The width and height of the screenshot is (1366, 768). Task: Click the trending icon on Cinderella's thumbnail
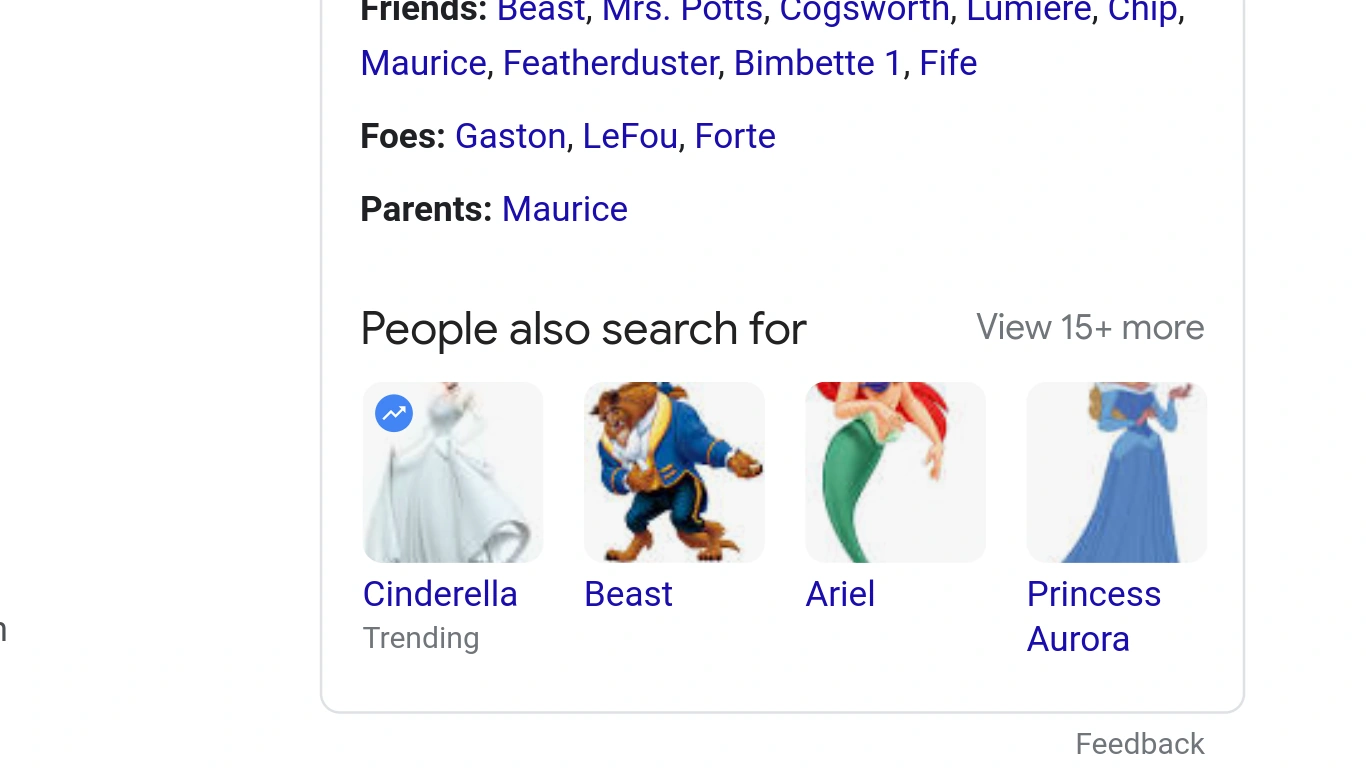pyautogui.click(x=394, y=413)
